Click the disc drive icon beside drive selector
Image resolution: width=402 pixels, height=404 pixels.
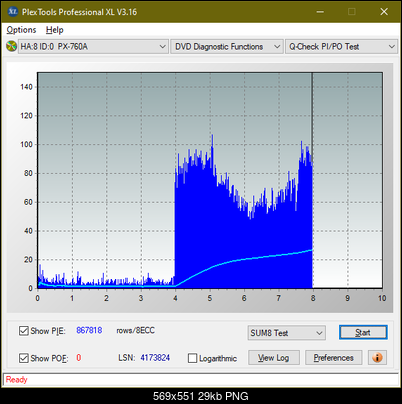pyautogui.click(x=11, y=46)
